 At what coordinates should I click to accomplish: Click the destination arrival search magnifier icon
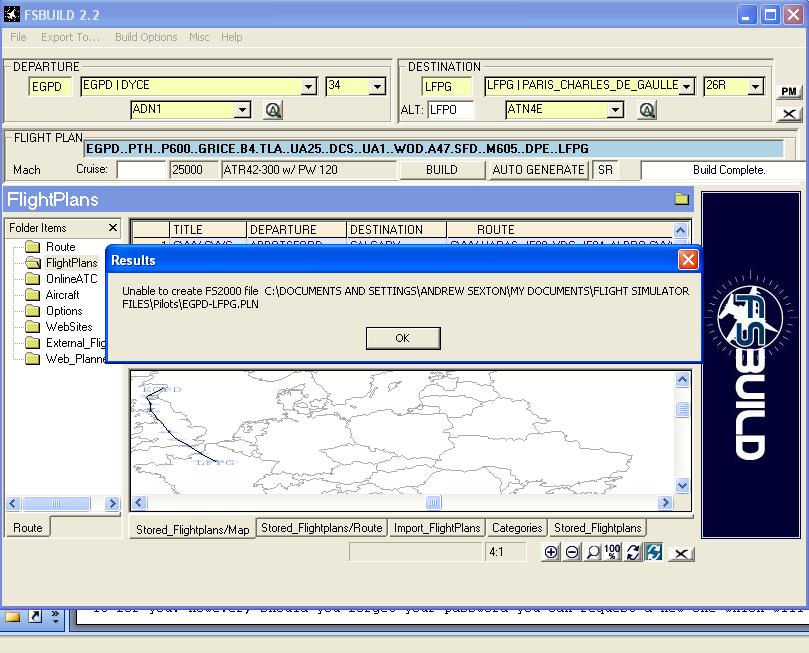click(647, 110)
